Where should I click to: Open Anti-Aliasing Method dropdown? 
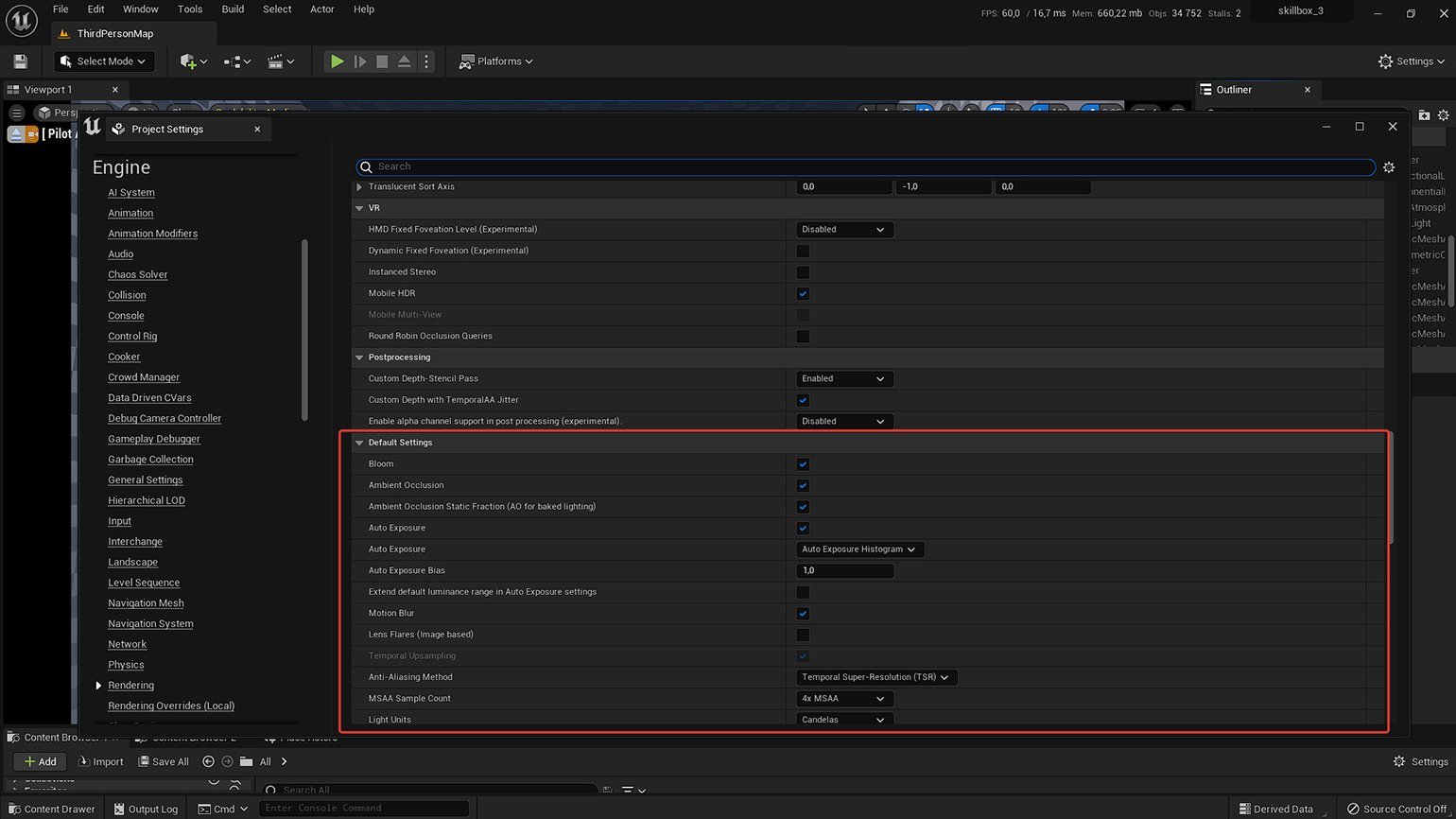876,677
